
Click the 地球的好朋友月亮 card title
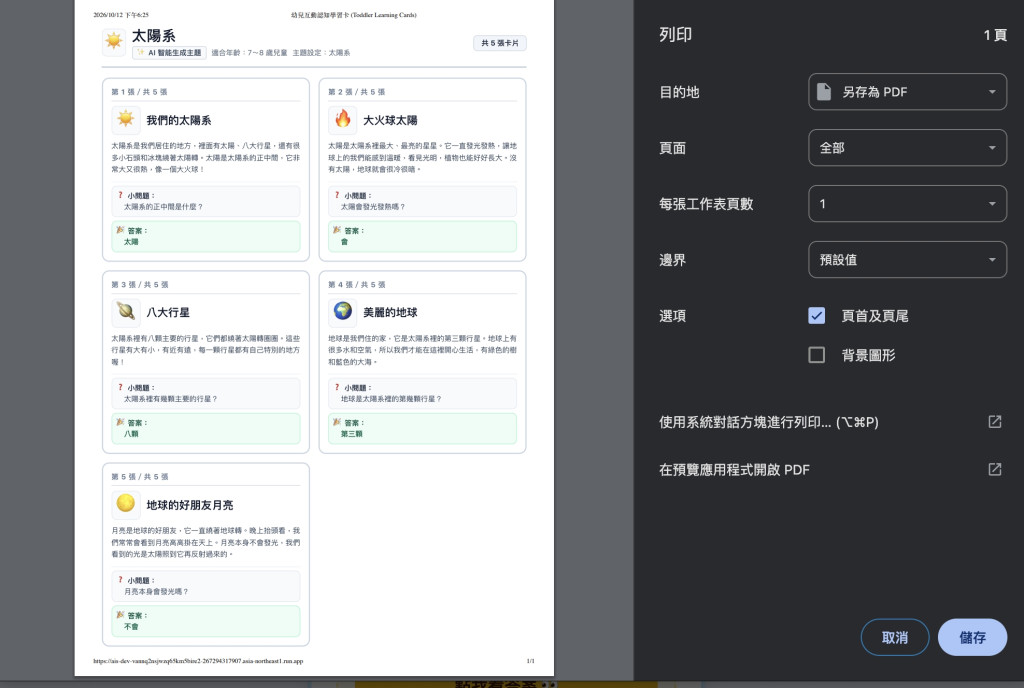coord(189,505)
